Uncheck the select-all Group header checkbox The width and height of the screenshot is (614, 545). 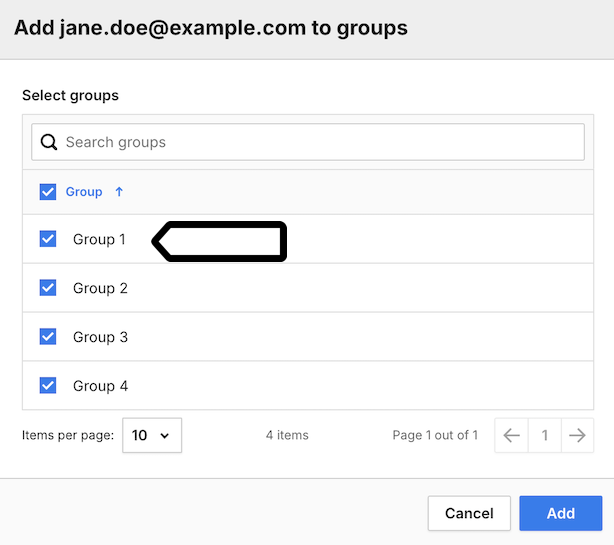tap(48, 192)
